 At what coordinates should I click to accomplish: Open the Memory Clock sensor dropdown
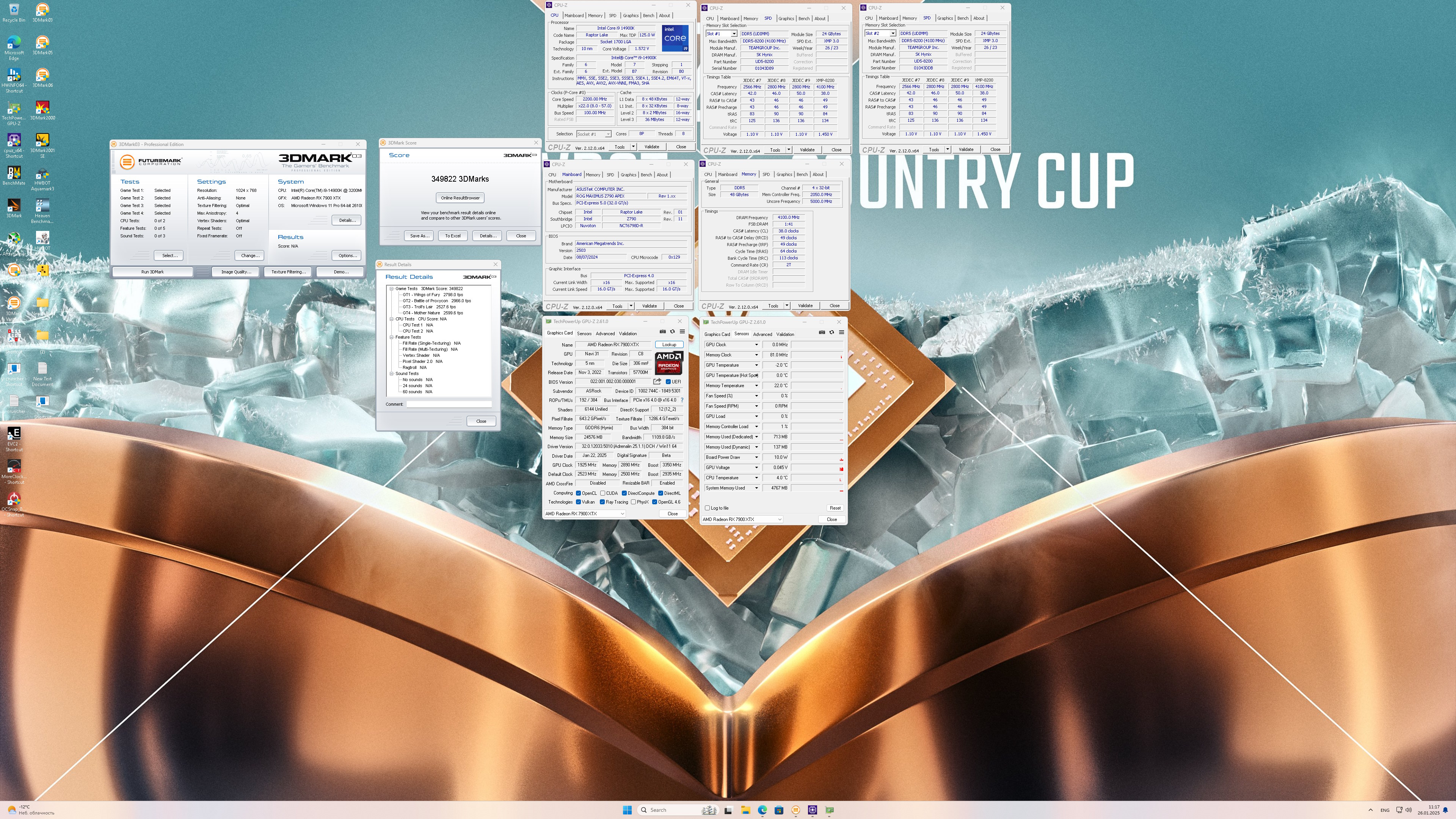(x=756, y=355)
